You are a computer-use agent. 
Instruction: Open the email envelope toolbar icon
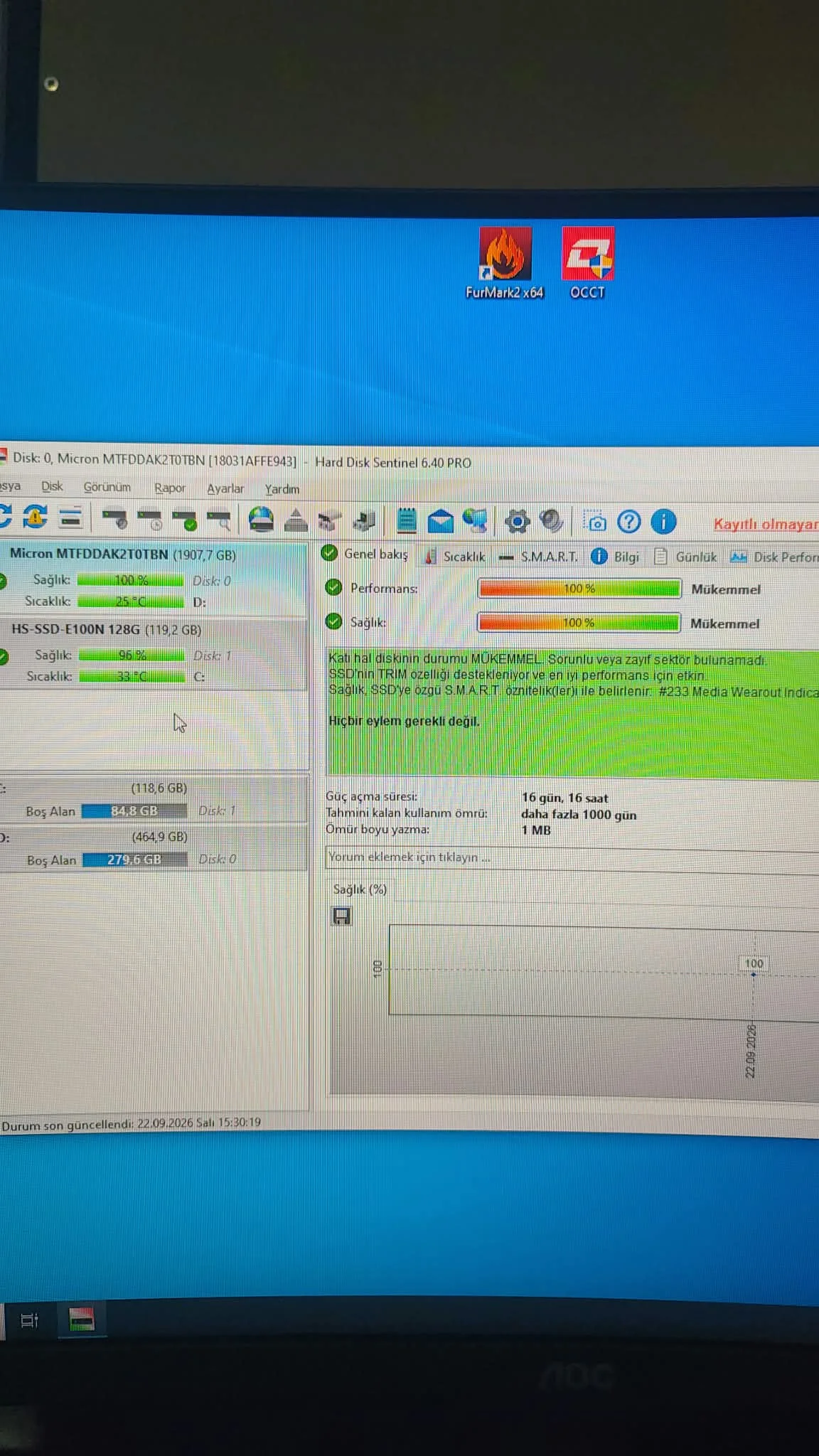coord(440,521)
